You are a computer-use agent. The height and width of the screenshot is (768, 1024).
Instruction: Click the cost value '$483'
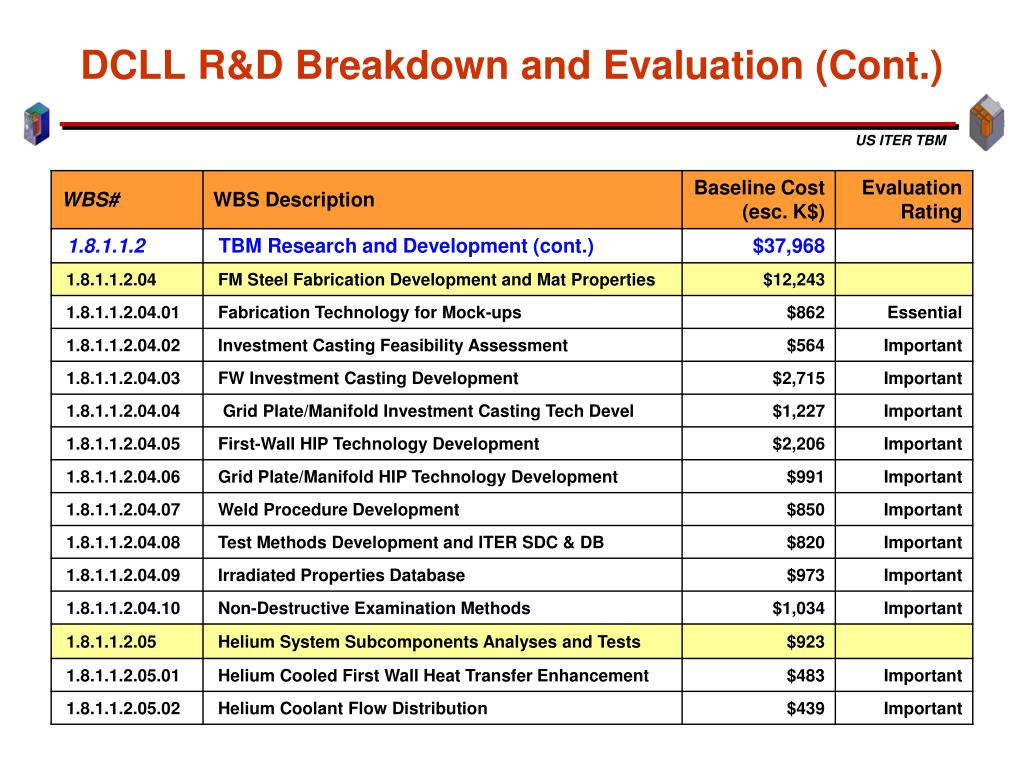[805, 676]
